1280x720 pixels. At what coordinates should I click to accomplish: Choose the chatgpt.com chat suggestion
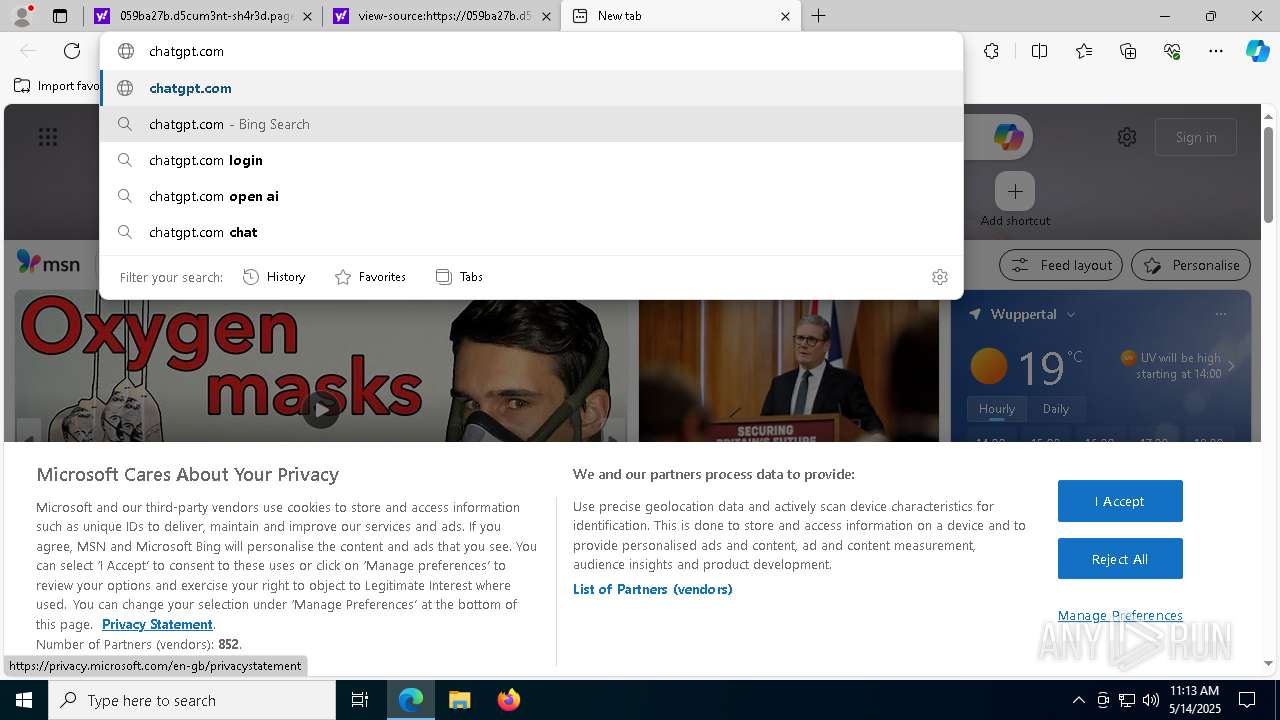[x=531, y=232]
